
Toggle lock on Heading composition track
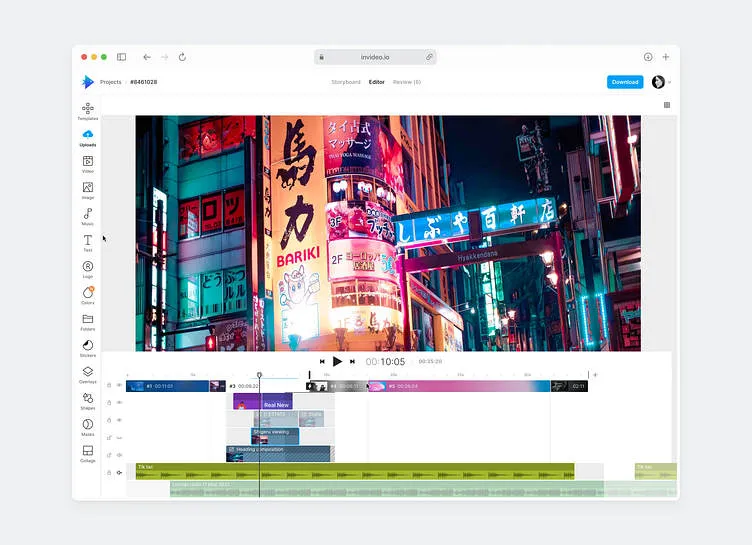click(109, 455)
